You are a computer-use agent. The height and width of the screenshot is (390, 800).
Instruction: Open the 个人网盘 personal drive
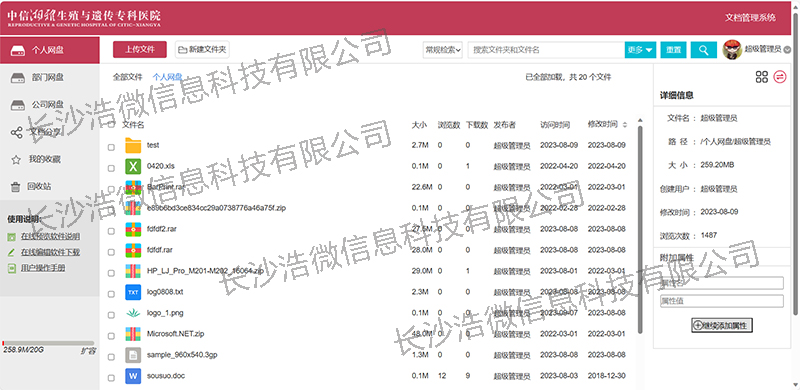click(49, 51)
